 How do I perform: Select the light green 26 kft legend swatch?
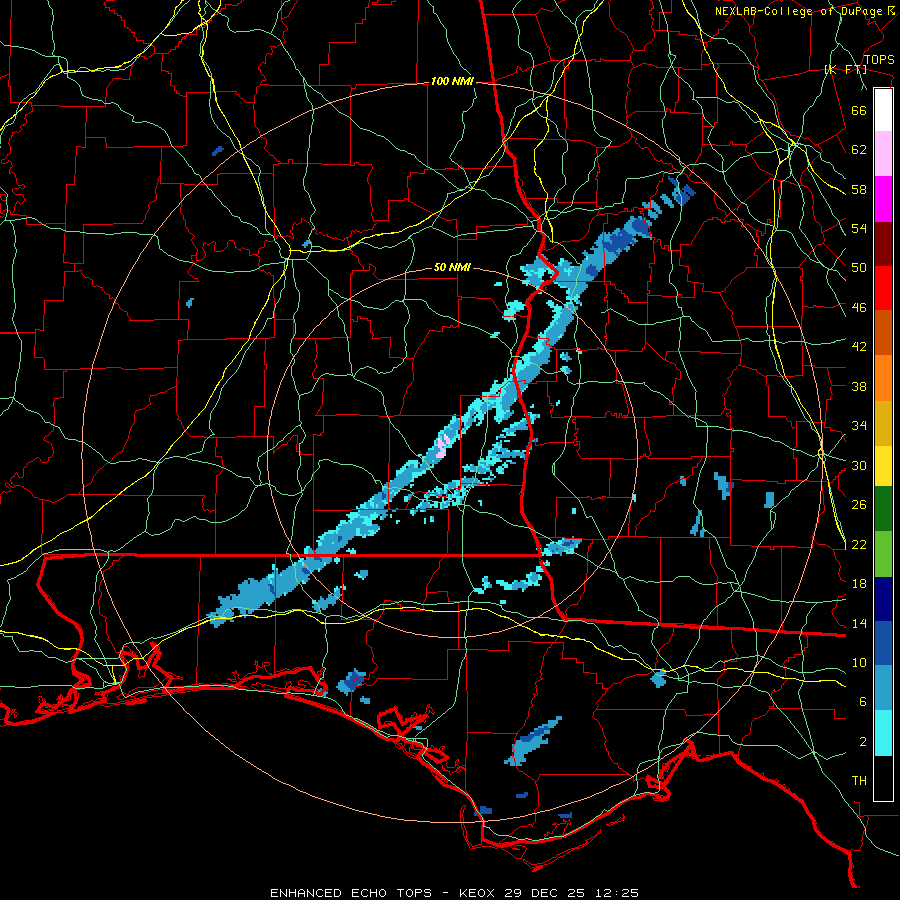click(883, 554)
